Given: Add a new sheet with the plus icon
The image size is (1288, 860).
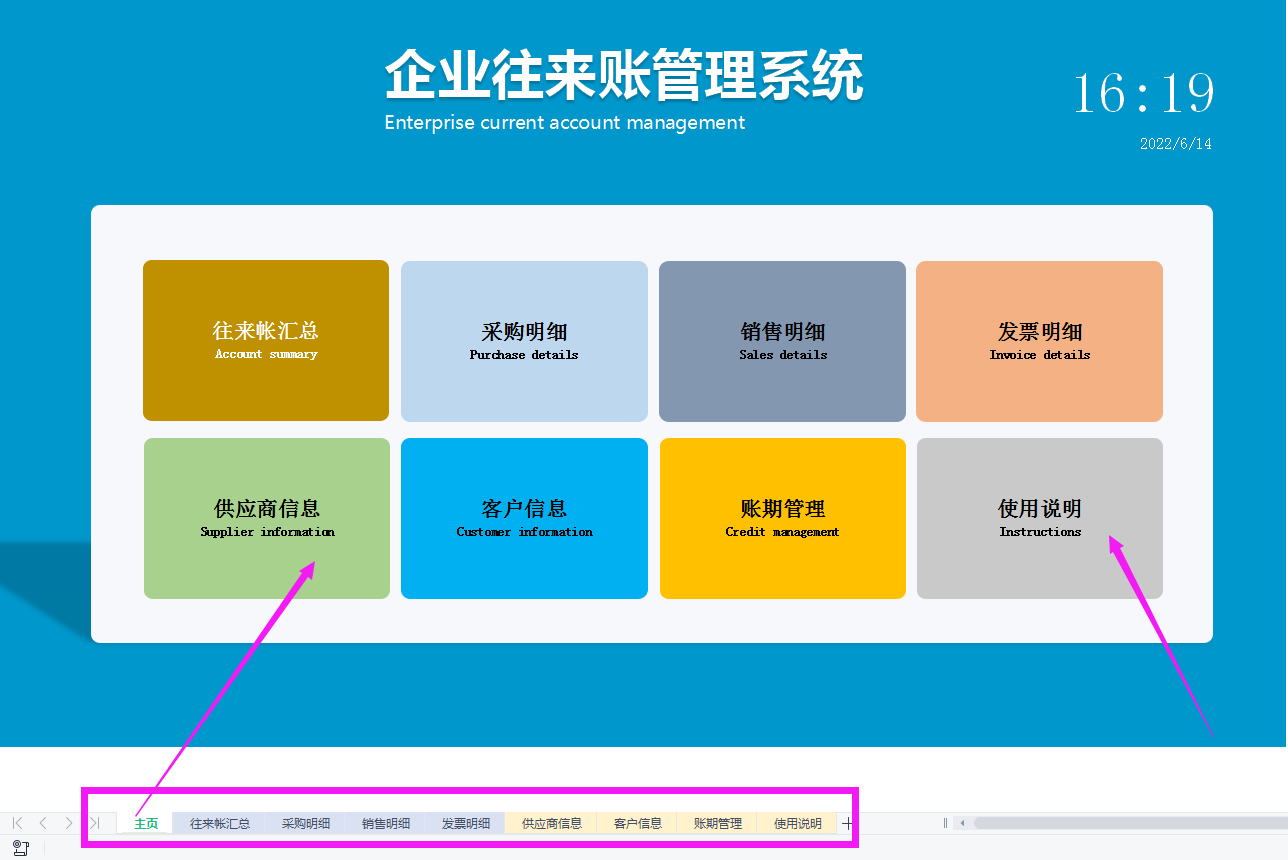Looking at the screenshot, I should (847, 823).
